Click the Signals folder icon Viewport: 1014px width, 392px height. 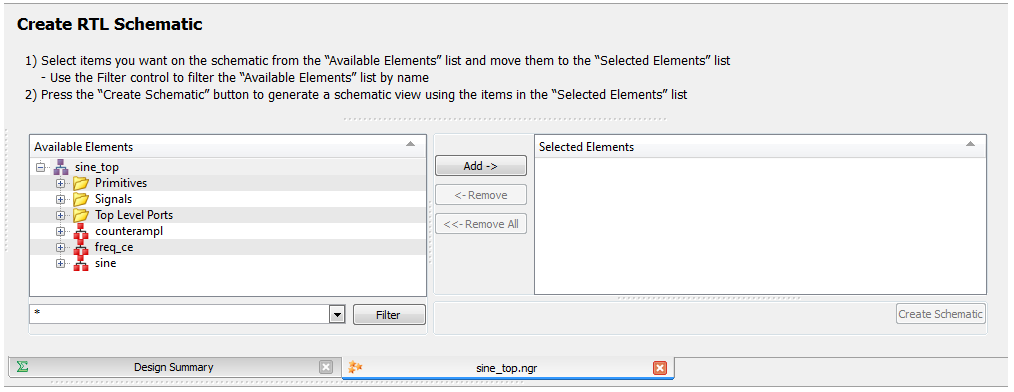80,199
